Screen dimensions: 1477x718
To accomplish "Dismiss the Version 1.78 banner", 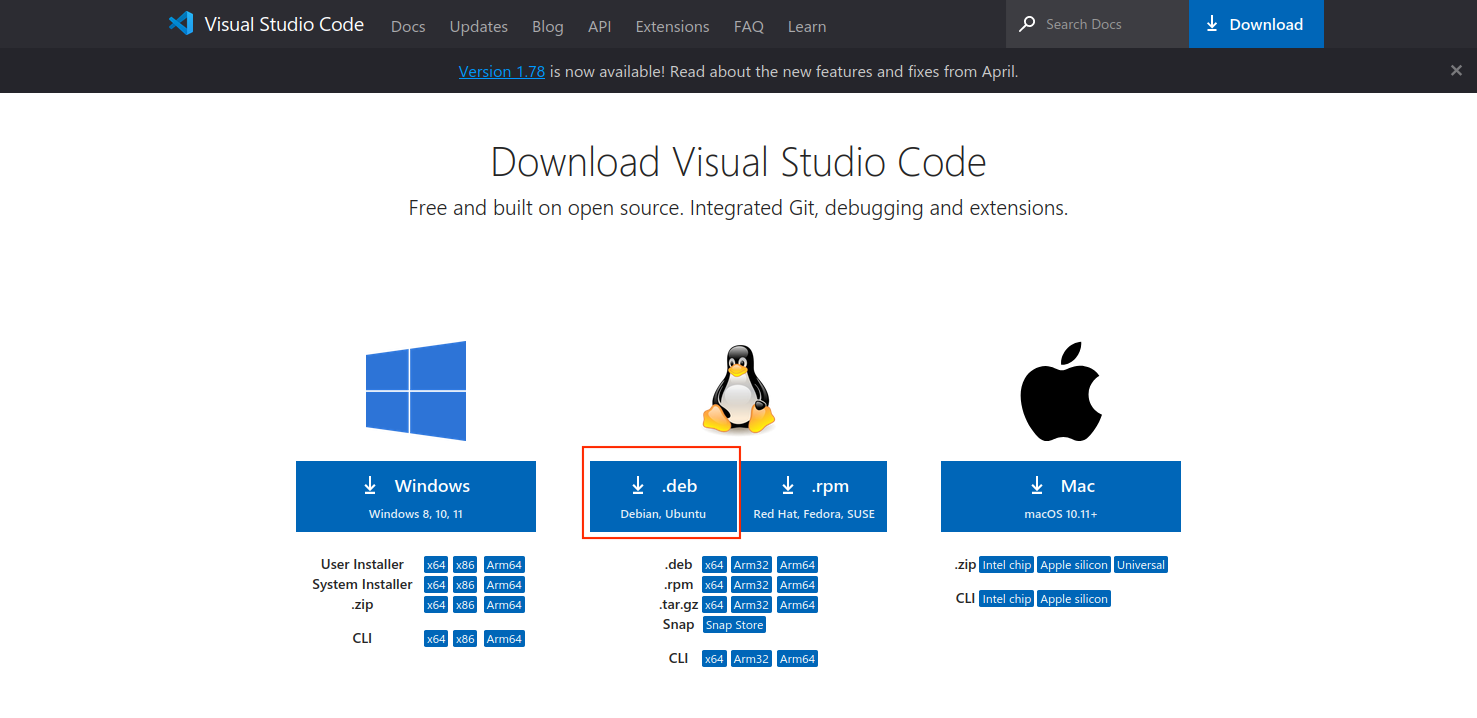I will tap(1456, 71).
